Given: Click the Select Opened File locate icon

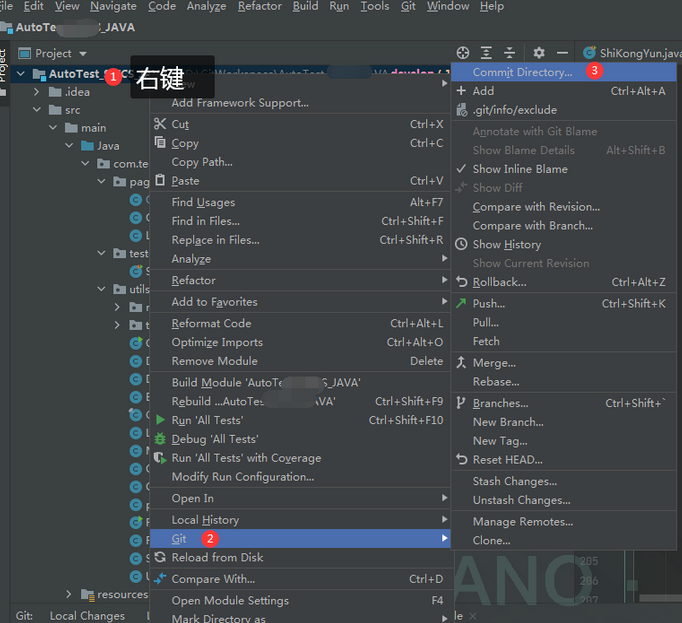Looking at the screenshot, I should coord(463,53).
